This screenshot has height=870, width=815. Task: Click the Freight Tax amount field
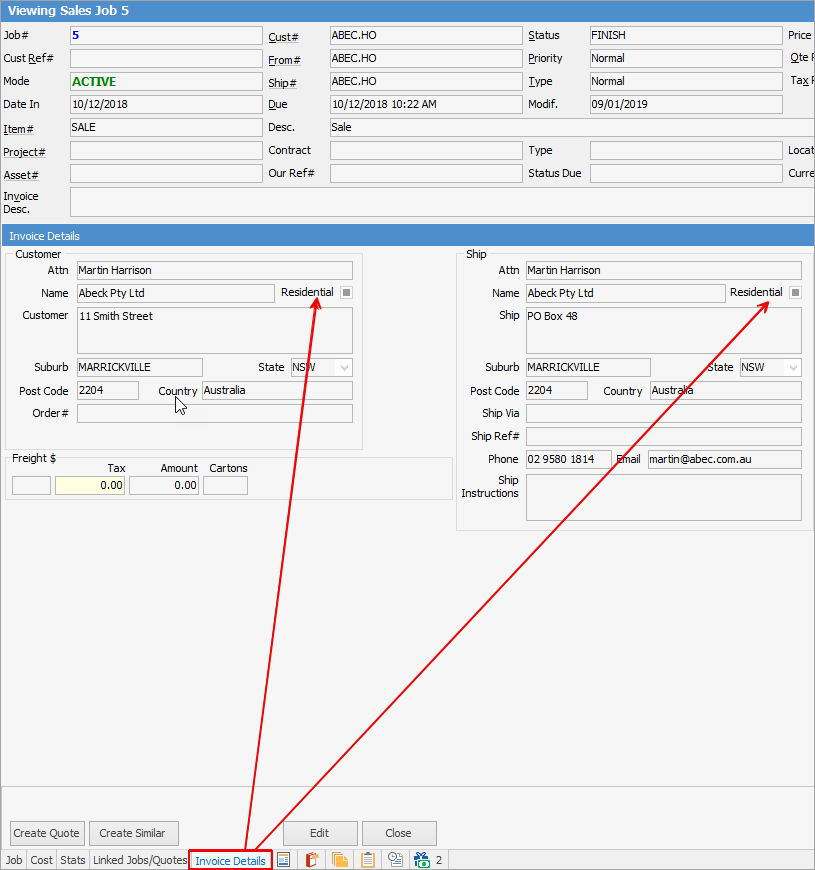coord(90,485)
